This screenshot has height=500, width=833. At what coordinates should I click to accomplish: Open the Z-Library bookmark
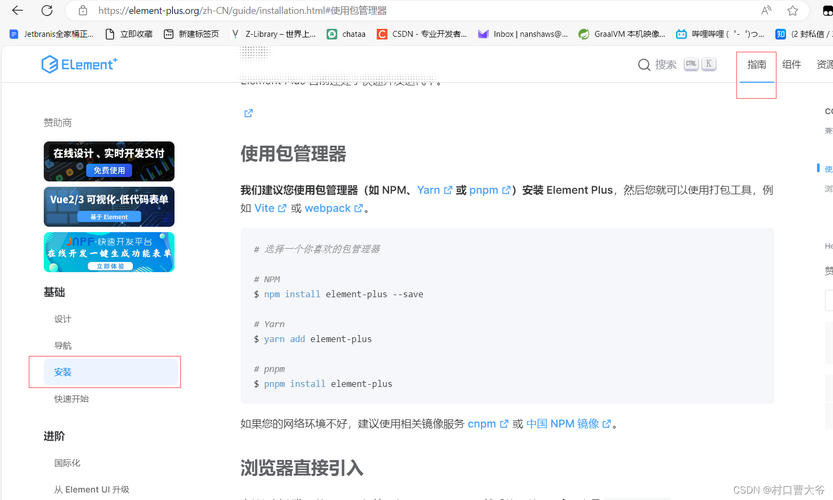click(x=273, y=34)
